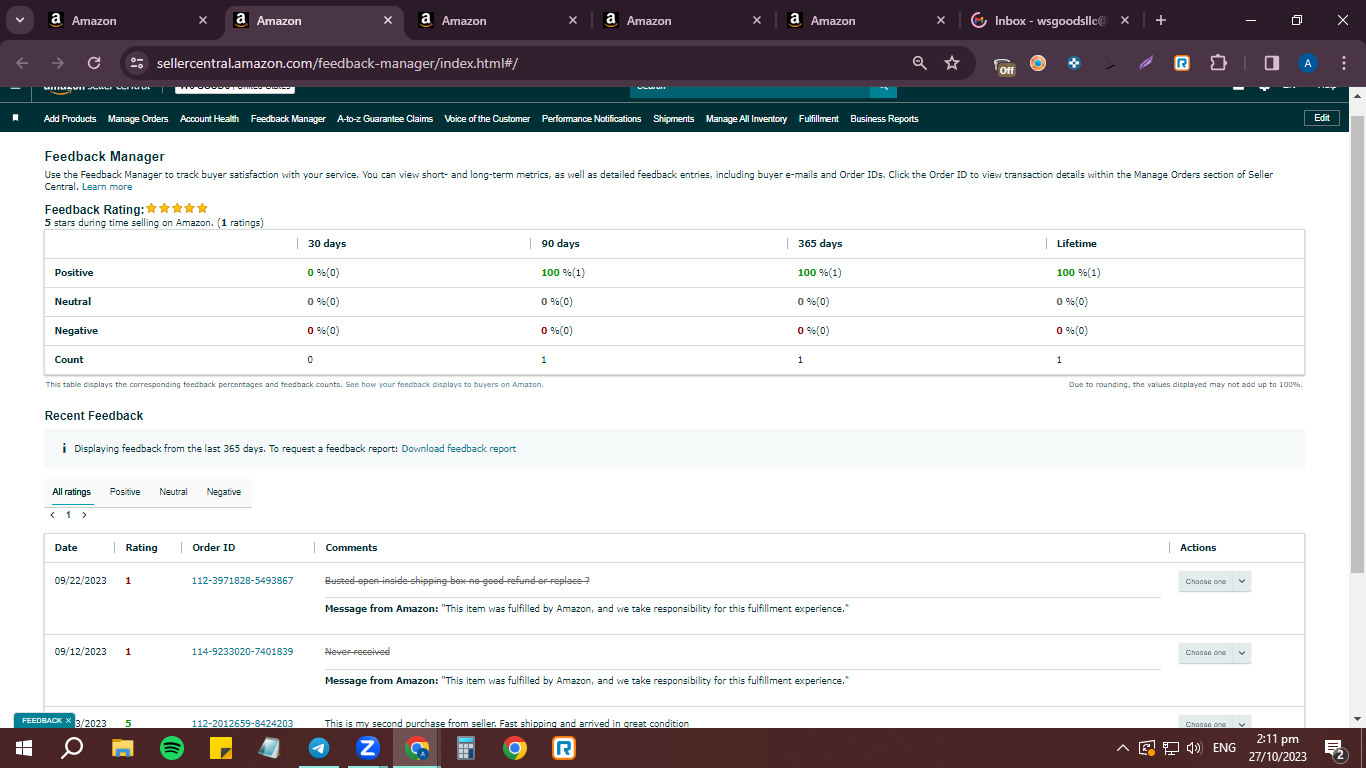Switch to the Positive feedback tab
Screen dimensions: 1366x768
pyautogui.click(x=125, y=492)
